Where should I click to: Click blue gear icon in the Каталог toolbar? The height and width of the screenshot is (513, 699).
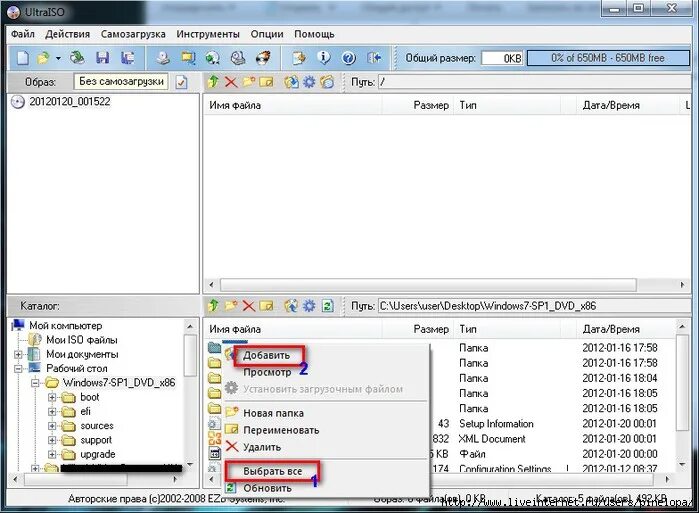point(309,306)
